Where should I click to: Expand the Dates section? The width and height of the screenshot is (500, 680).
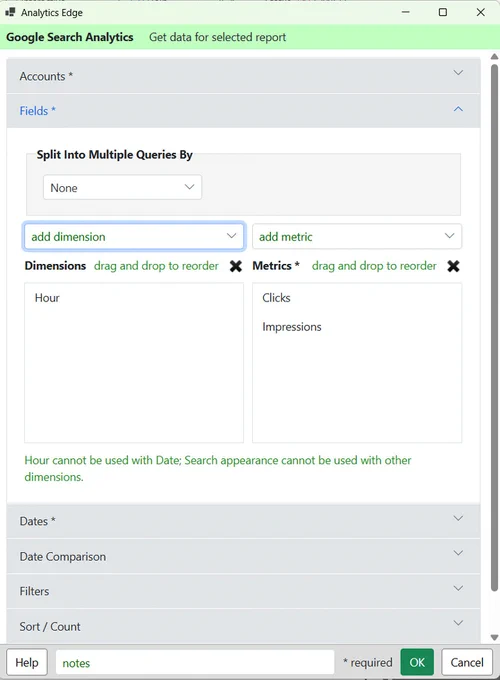pos(243,521)
